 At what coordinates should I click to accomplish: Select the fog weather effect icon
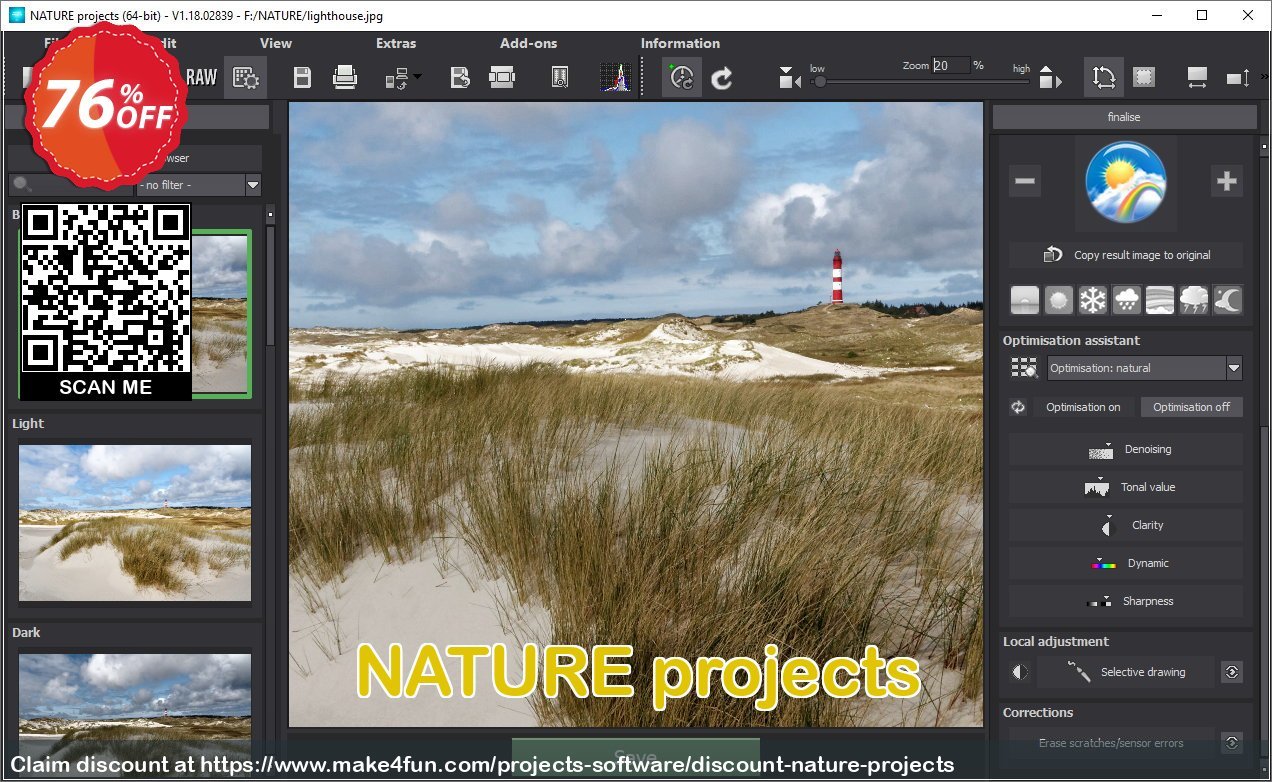coord(1025,300)
